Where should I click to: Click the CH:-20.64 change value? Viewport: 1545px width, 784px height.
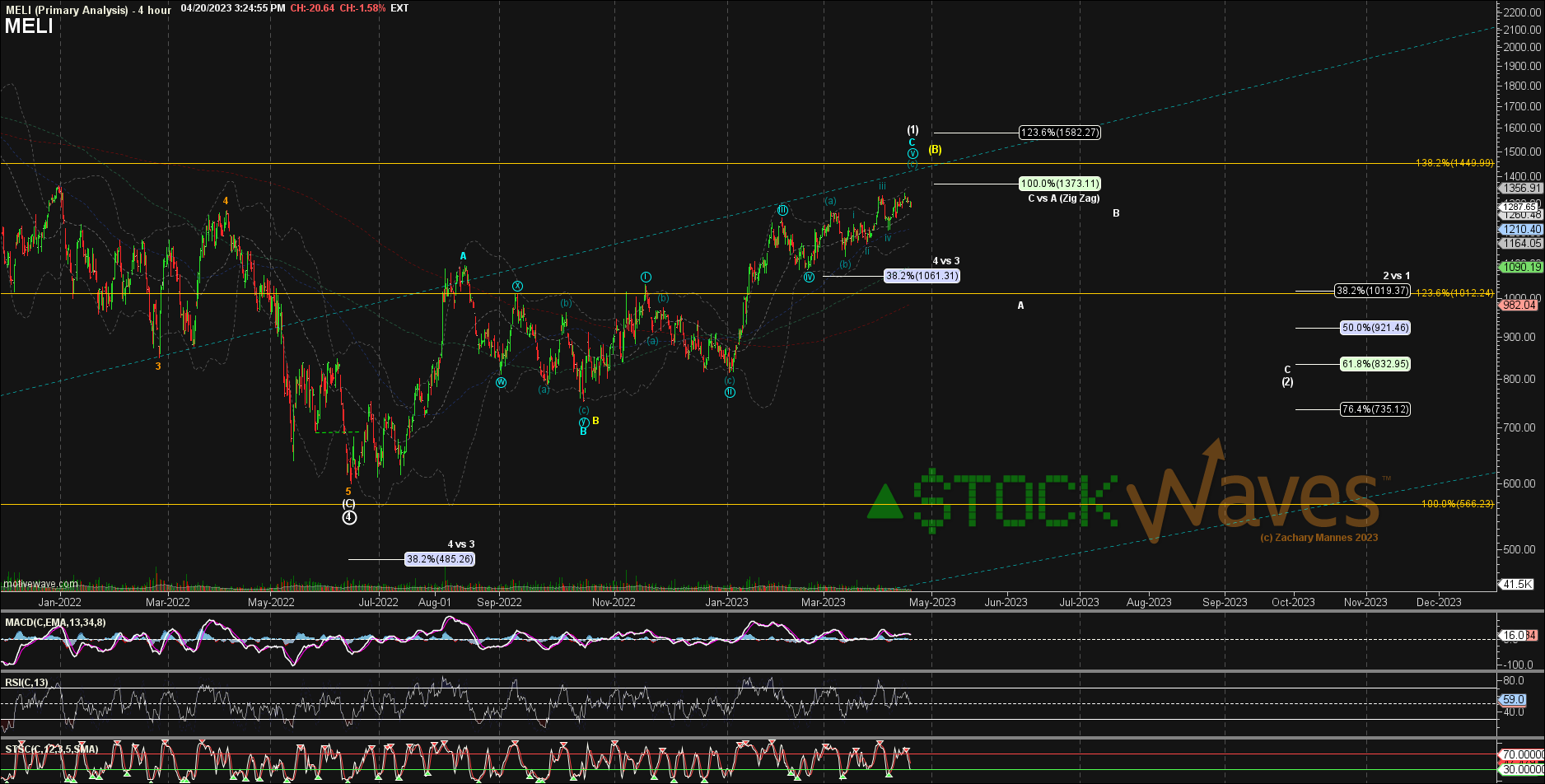click(x=312, y=8)
